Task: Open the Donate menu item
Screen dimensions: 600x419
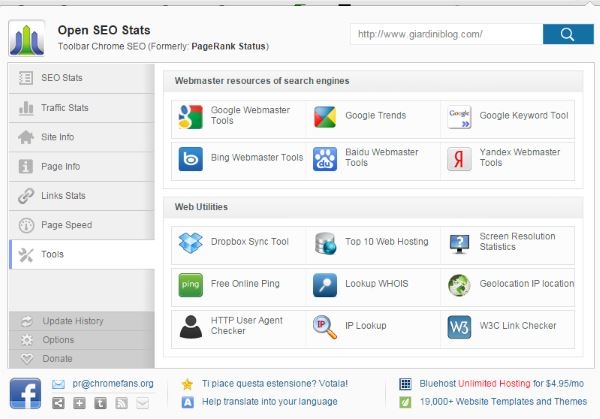Action: pos(82,359)
